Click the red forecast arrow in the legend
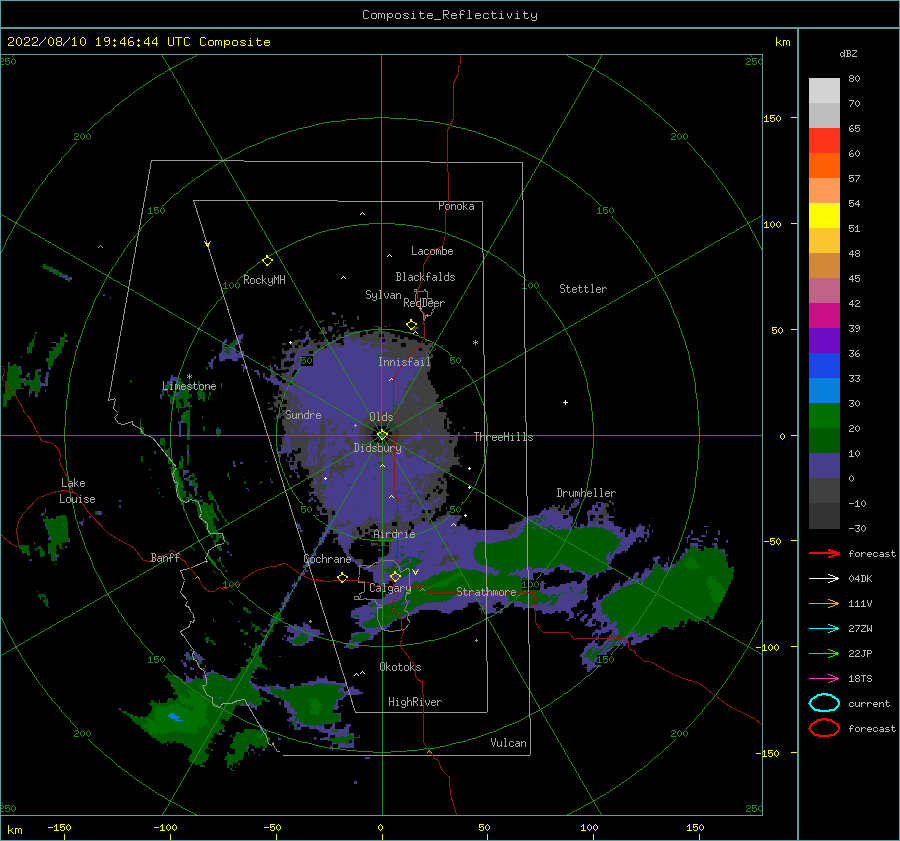Viewport: 900px width, 841px height. (824, 553)
